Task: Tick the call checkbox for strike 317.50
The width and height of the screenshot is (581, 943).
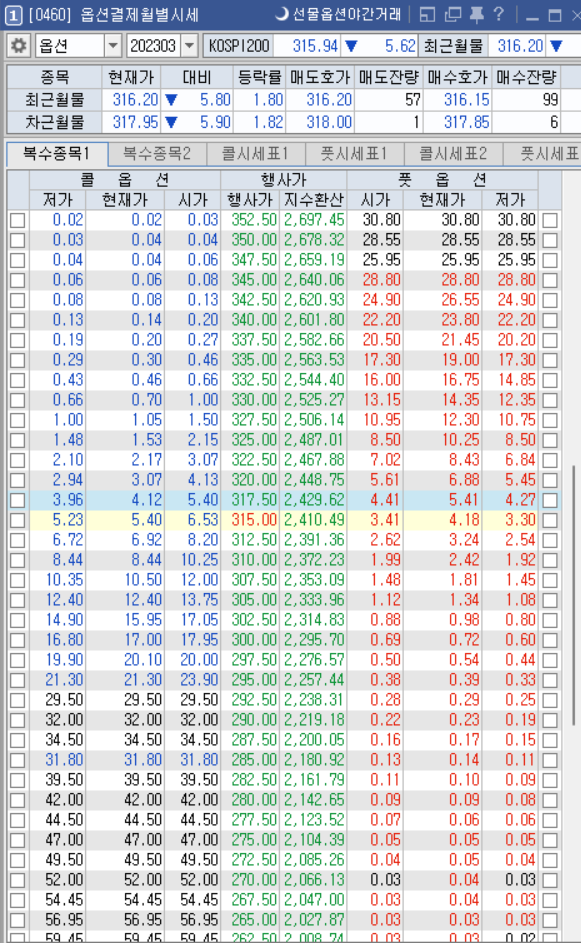Action: [18, 500]
